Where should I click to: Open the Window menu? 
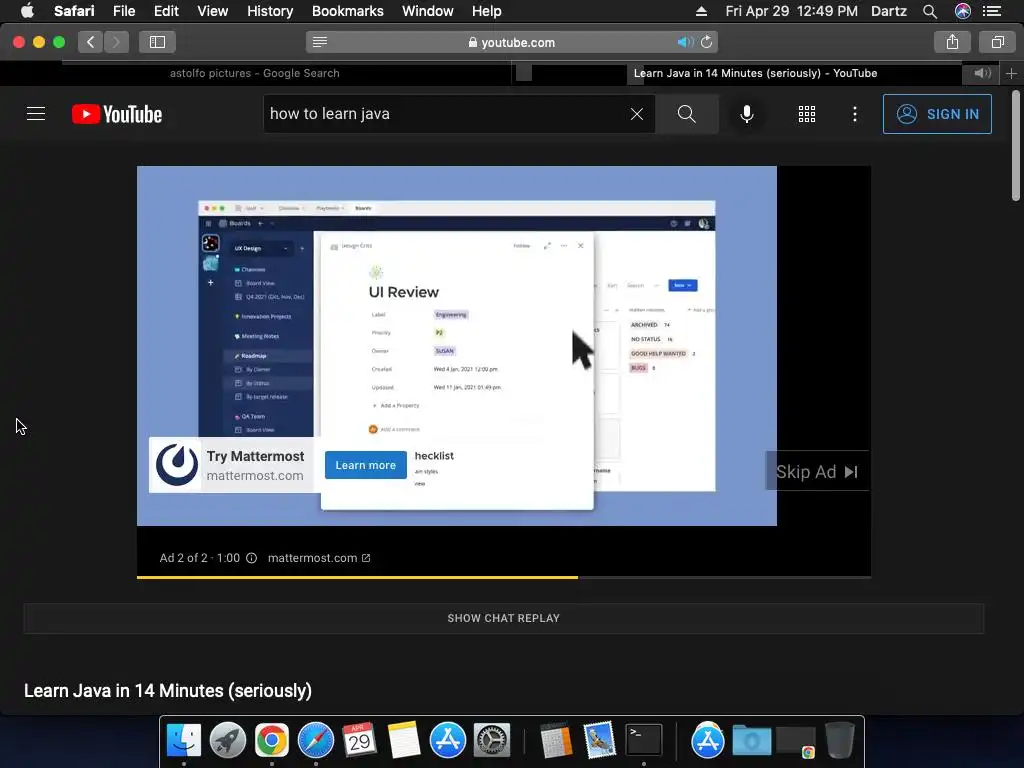click(428, 11)
